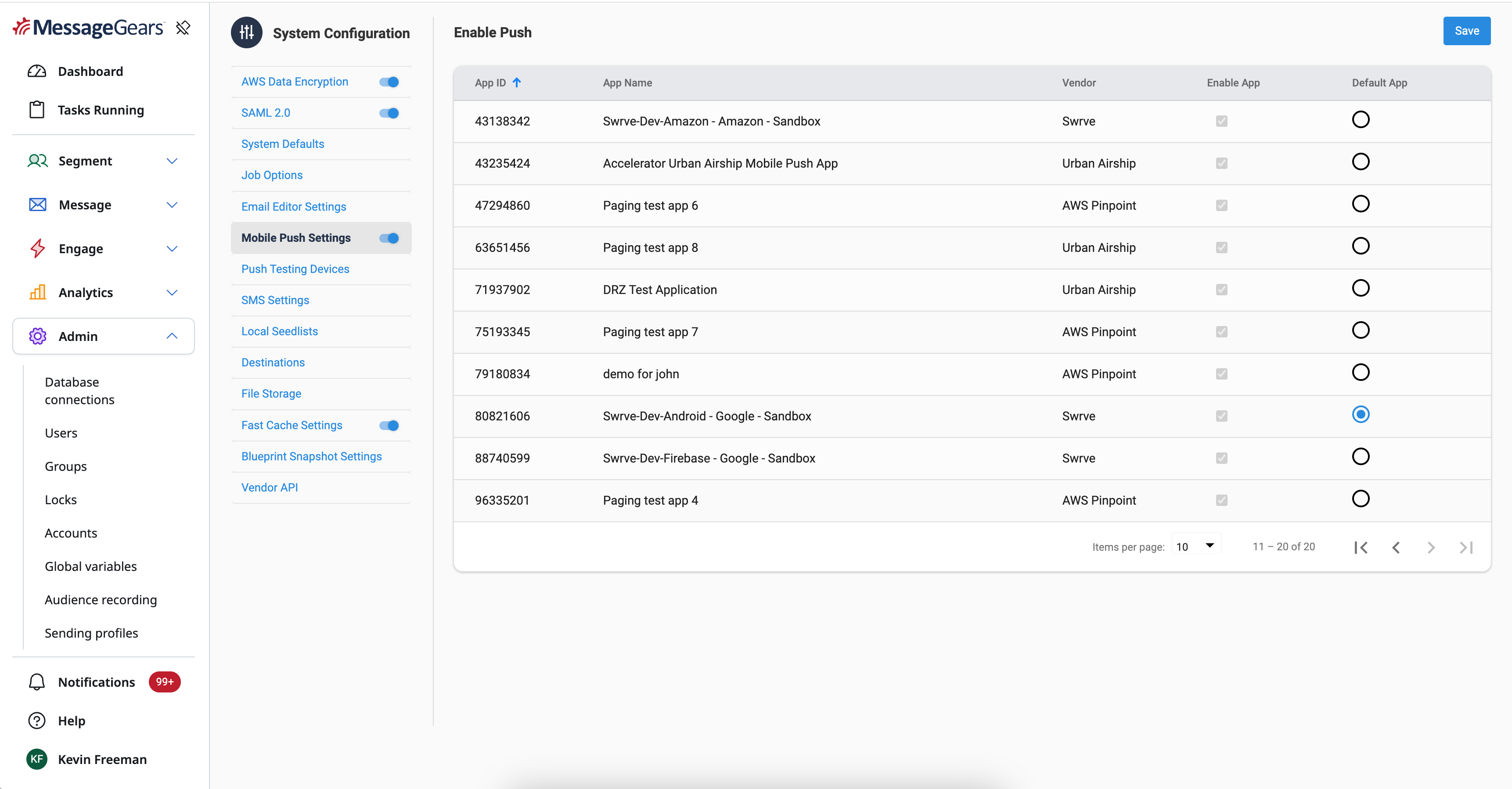Open Groups in Admin menu

point(66,466)
